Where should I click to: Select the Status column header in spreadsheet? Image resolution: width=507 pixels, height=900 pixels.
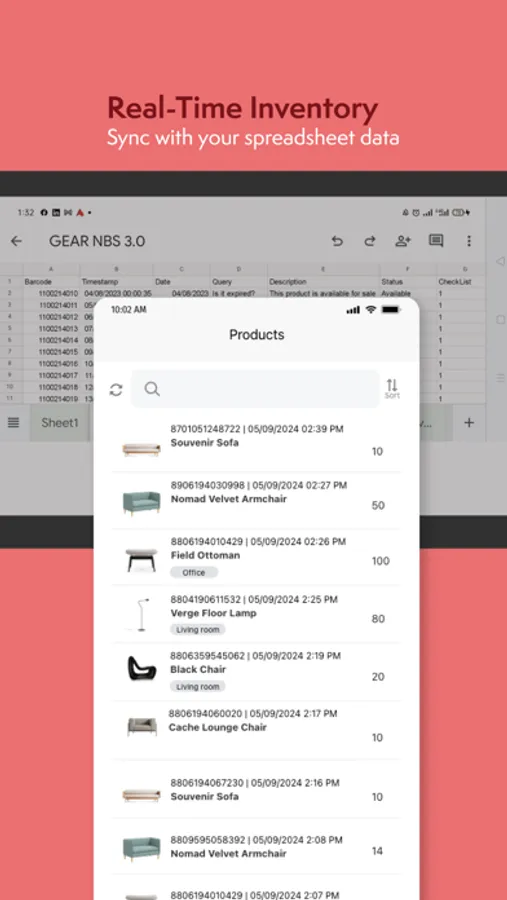[391, 282]
